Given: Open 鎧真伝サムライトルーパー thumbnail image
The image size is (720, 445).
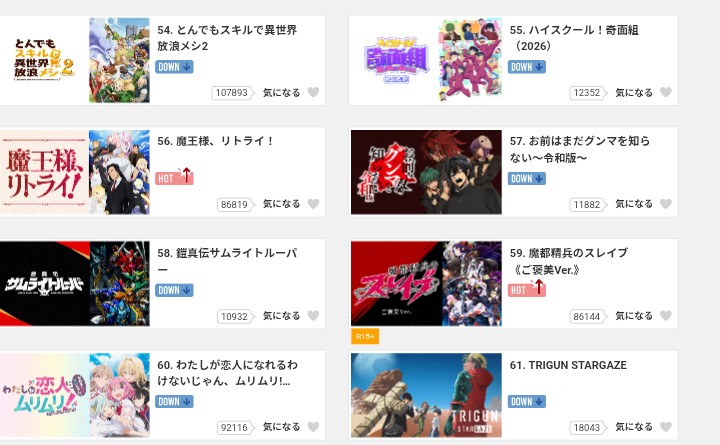Looking at the screenshot, I should (75, 283).
